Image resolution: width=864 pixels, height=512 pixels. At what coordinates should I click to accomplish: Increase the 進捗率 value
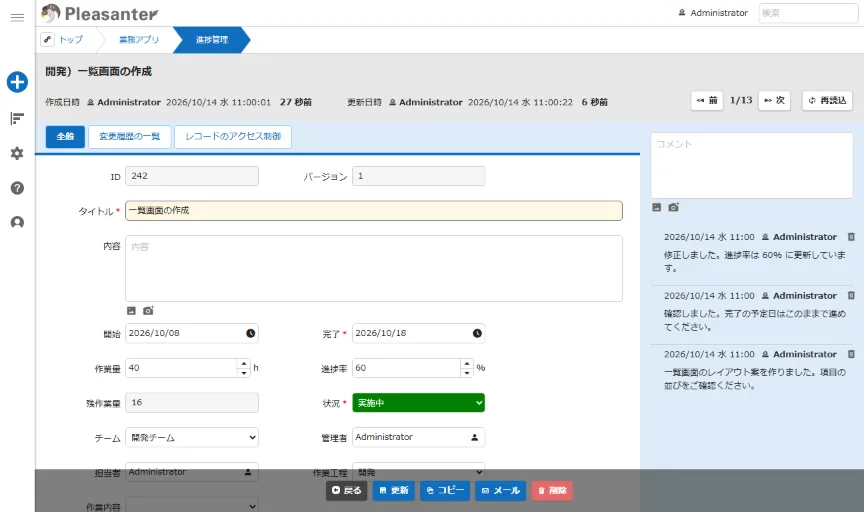[x=467, y=364]
